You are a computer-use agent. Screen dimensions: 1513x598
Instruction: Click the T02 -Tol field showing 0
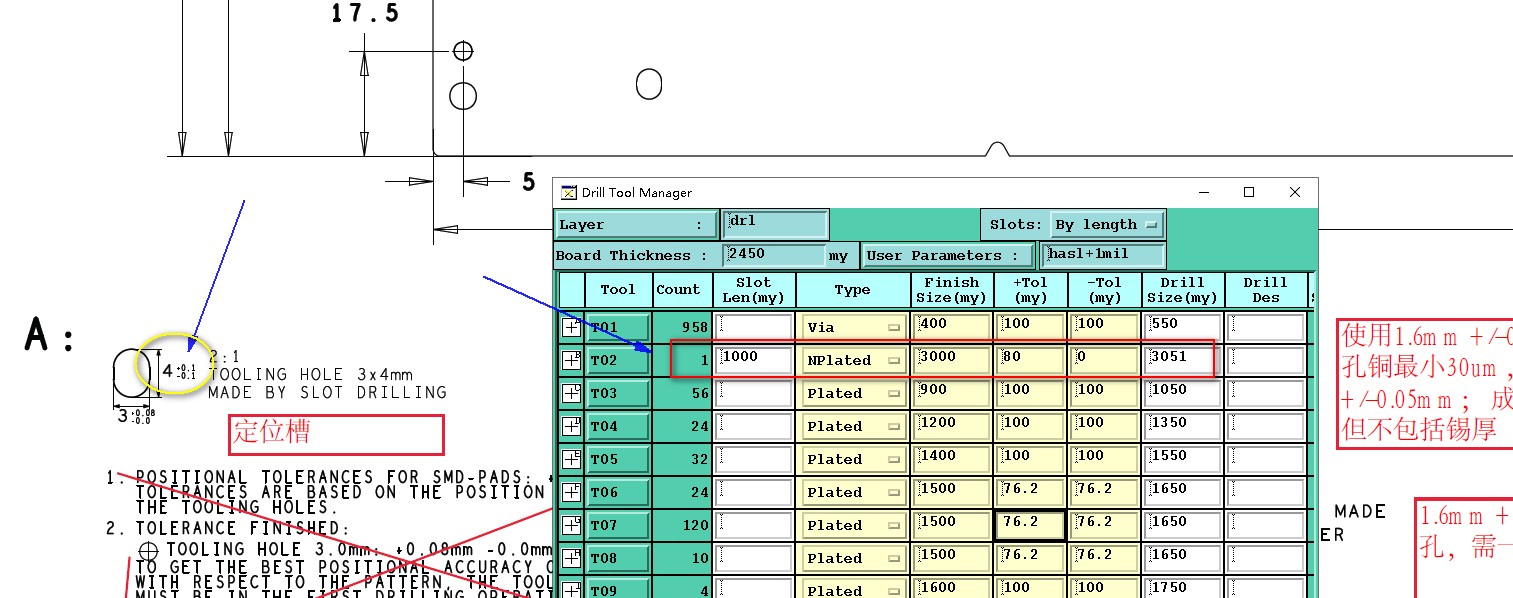point(1105,360)
